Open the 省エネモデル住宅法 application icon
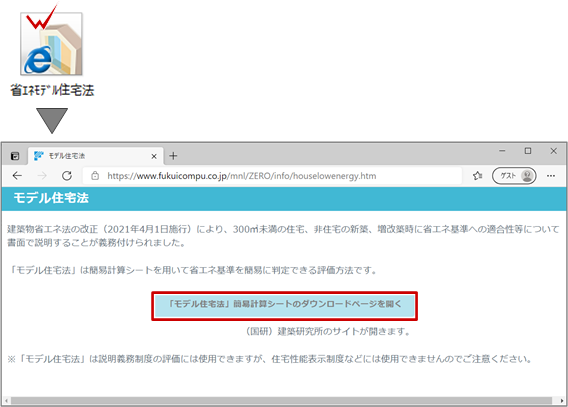Image resolution: width=568 pixels, height=407 pixels. tap(51, 44)
